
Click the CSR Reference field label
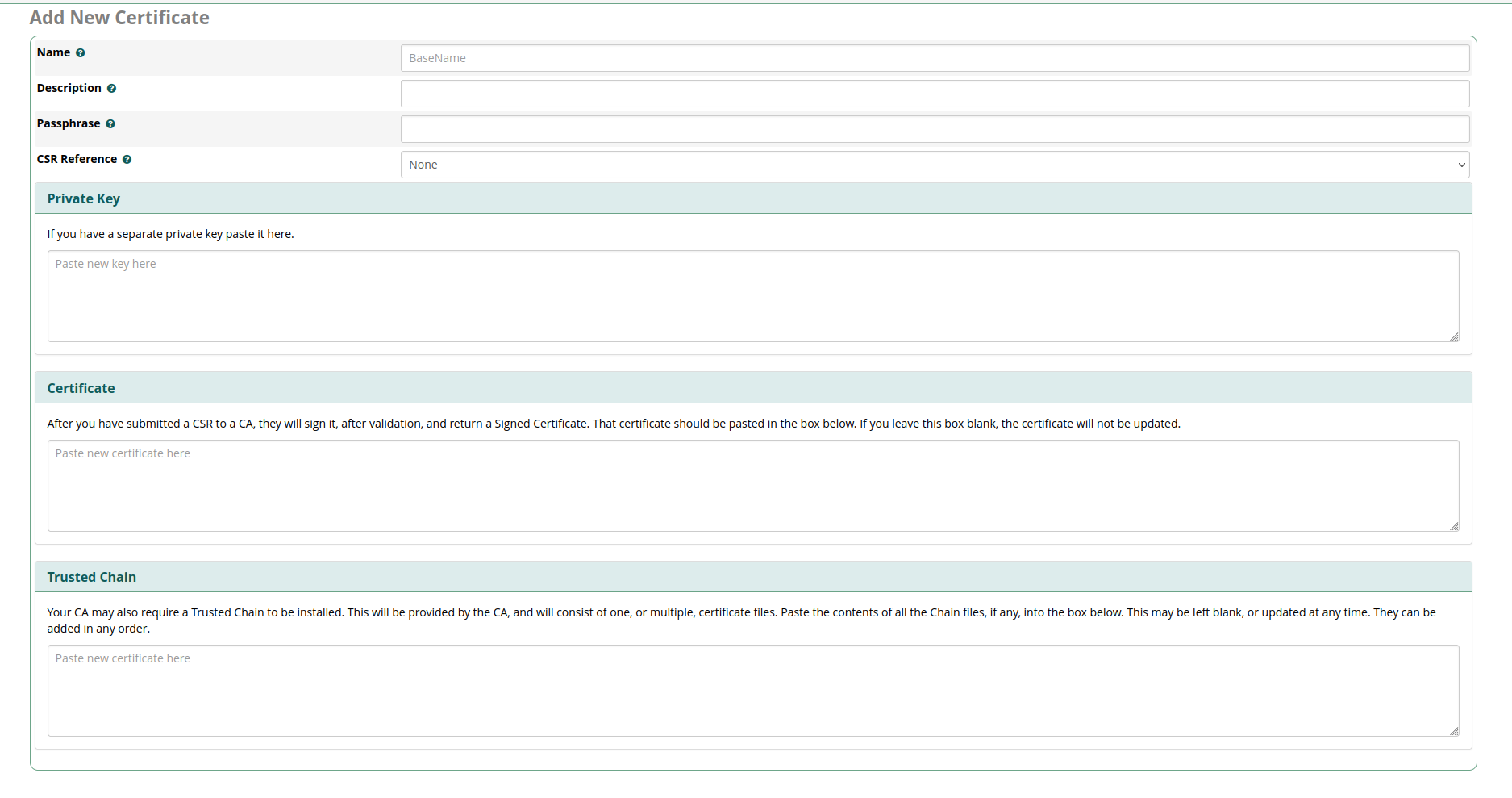click(x=77, y=159)
